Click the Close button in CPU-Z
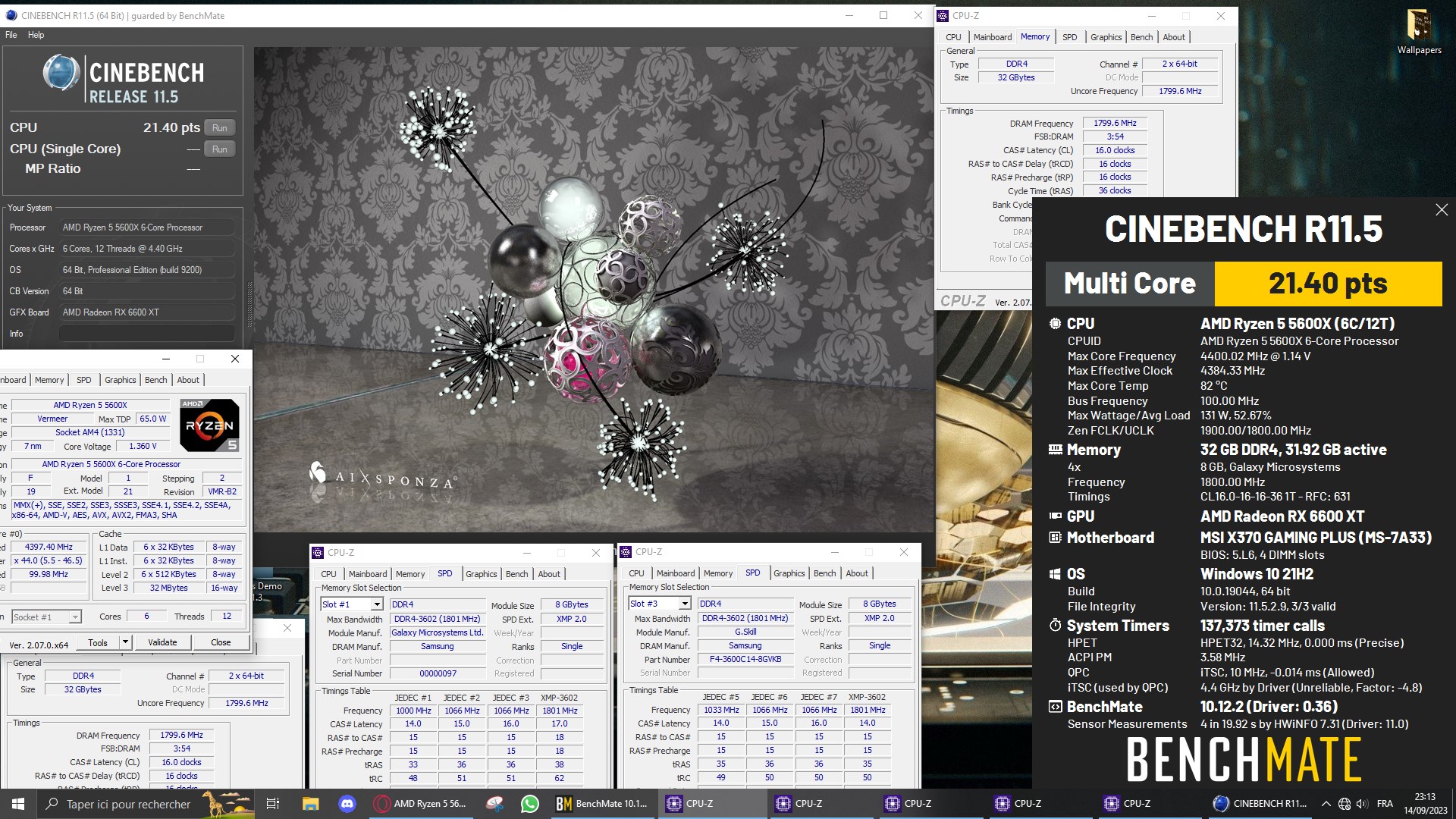The height and width of the screenshot is (819, 1456). (x=221, y=642)
